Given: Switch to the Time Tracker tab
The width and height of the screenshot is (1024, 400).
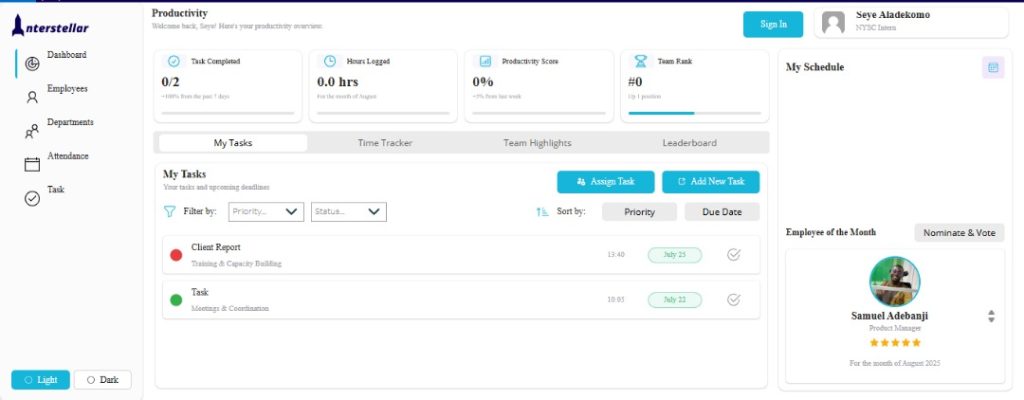Looking at the screenshot, I should point(385,143).
